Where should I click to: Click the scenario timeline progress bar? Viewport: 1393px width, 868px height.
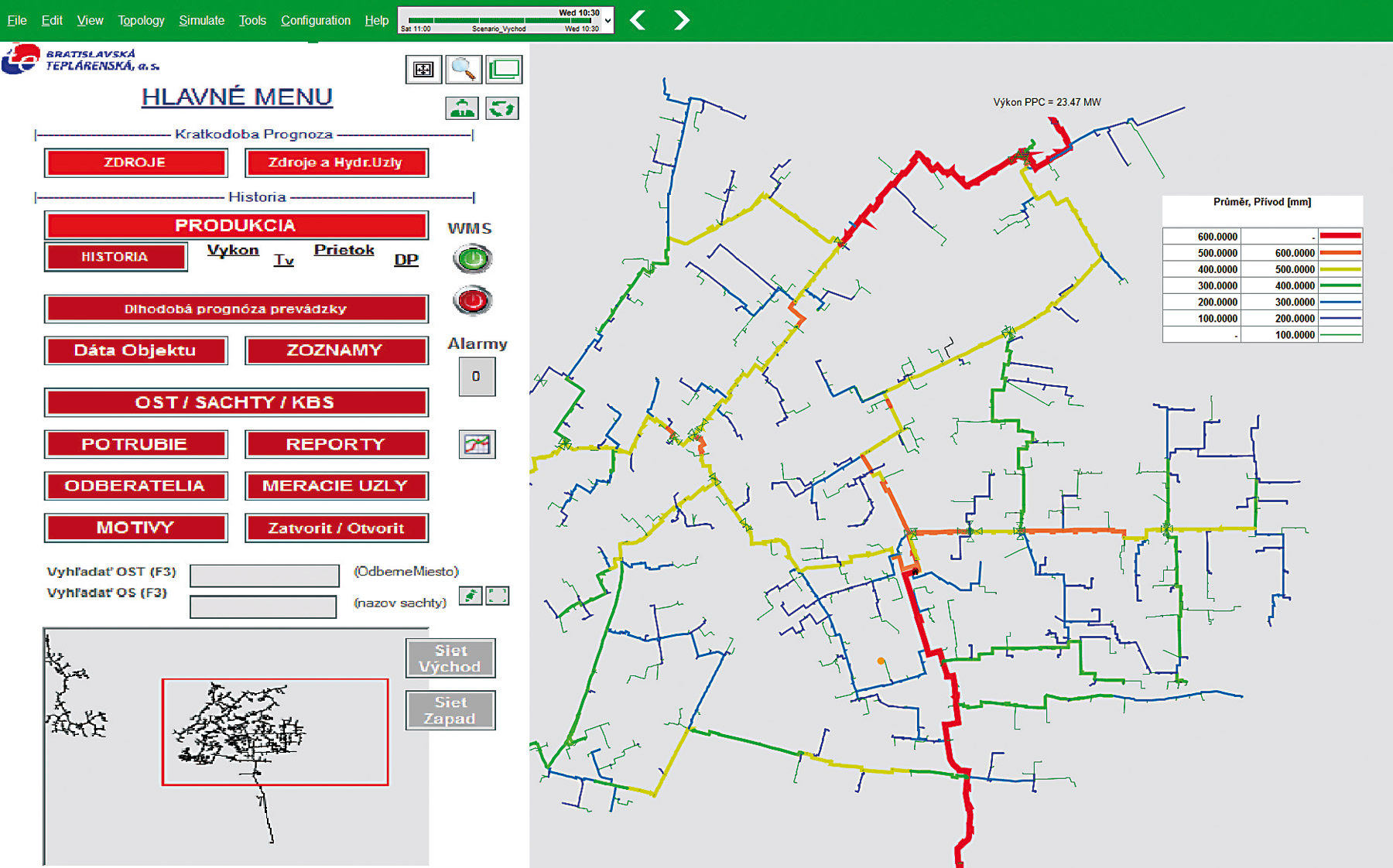499,20
